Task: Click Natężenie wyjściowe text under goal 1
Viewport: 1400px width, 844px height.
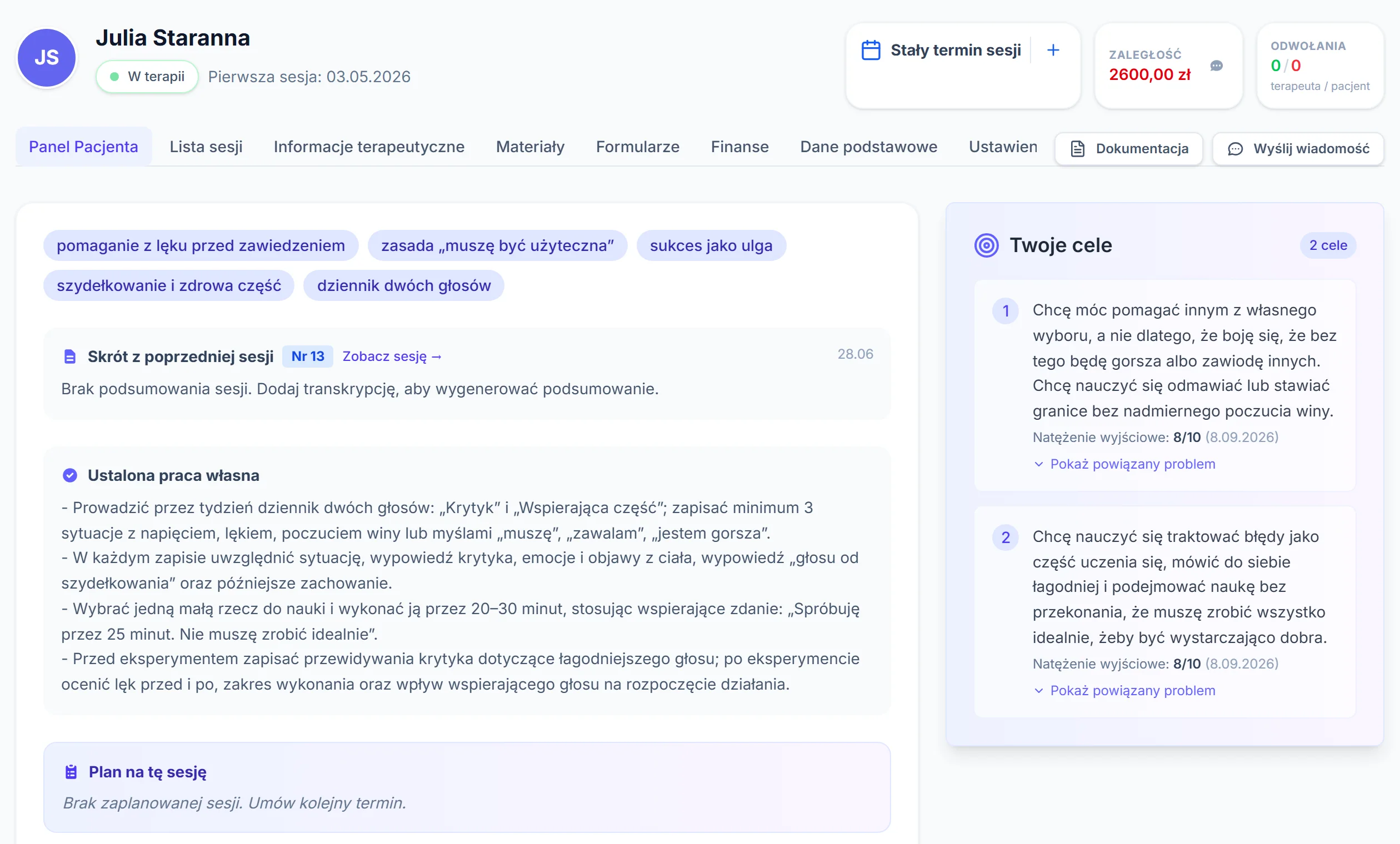Action: (1155, 438)
